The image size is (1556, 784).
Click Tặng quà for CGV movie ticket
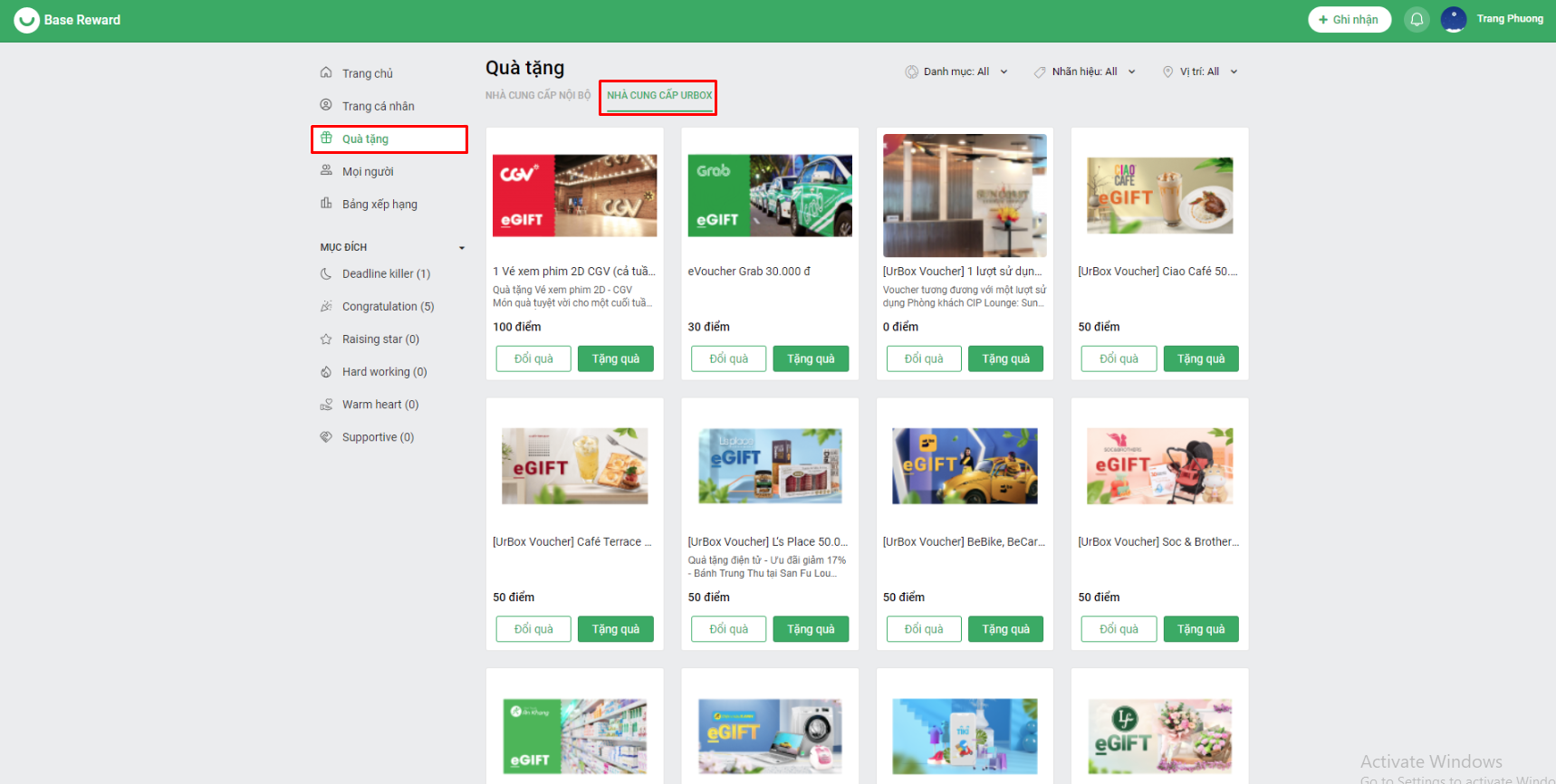pyautogui.click(x=616, y=359)
